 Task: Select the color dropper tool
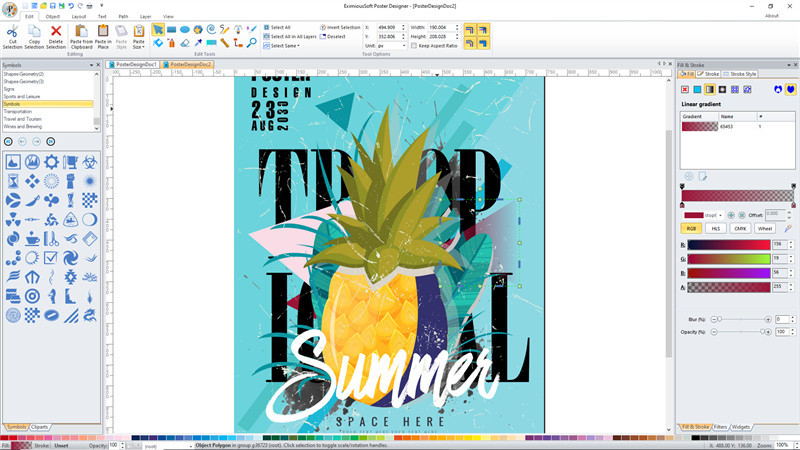pyautogui.click(x=198, y=43)
